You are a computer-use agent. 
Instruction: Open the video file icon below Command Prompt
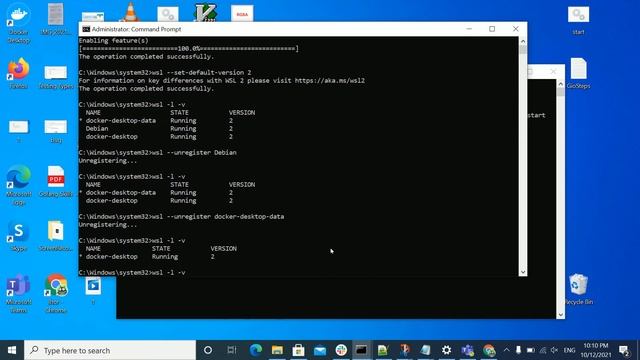[93, 290]
